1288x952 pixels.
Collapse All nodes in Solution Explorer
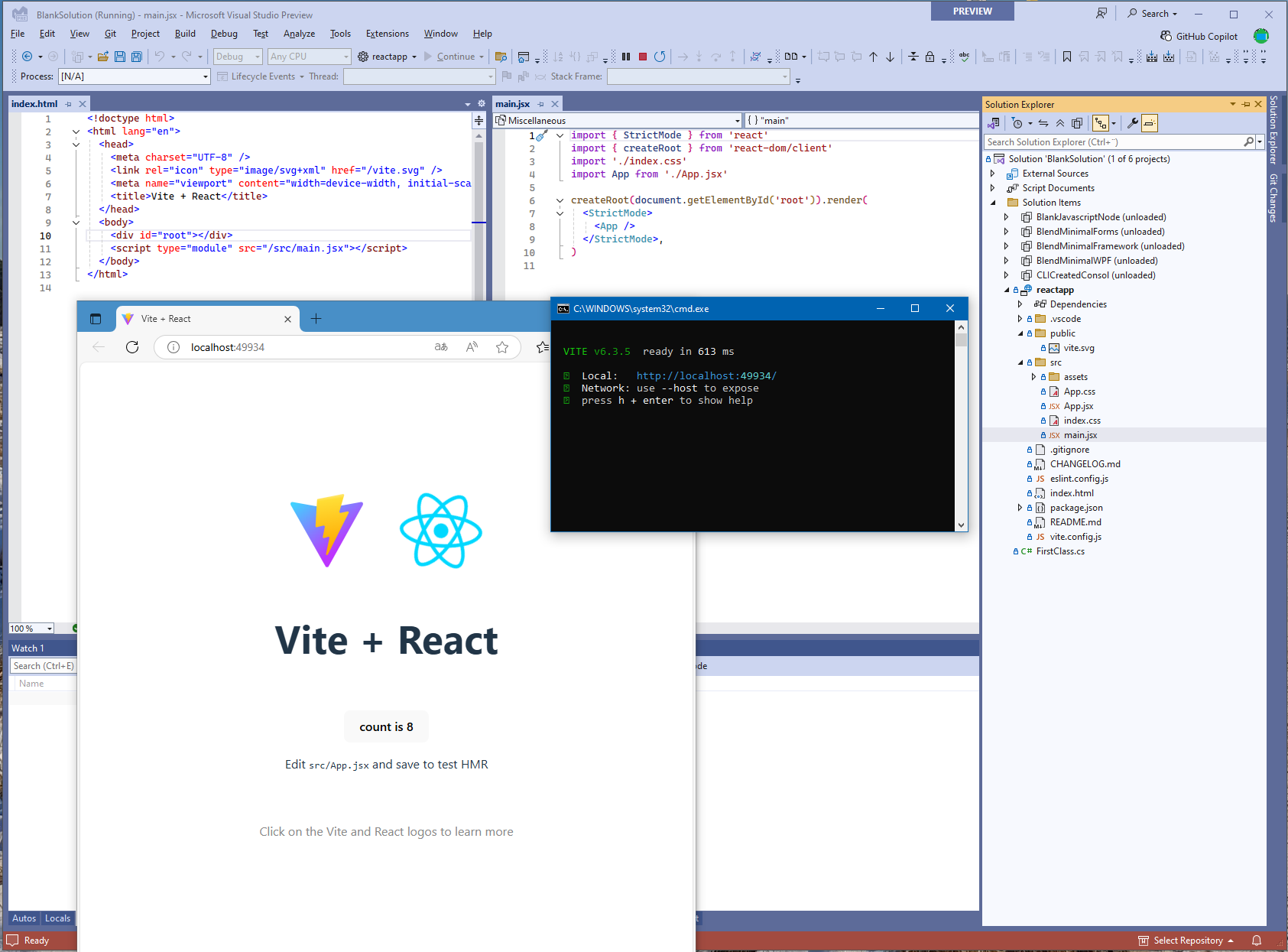pos(1059,123)
